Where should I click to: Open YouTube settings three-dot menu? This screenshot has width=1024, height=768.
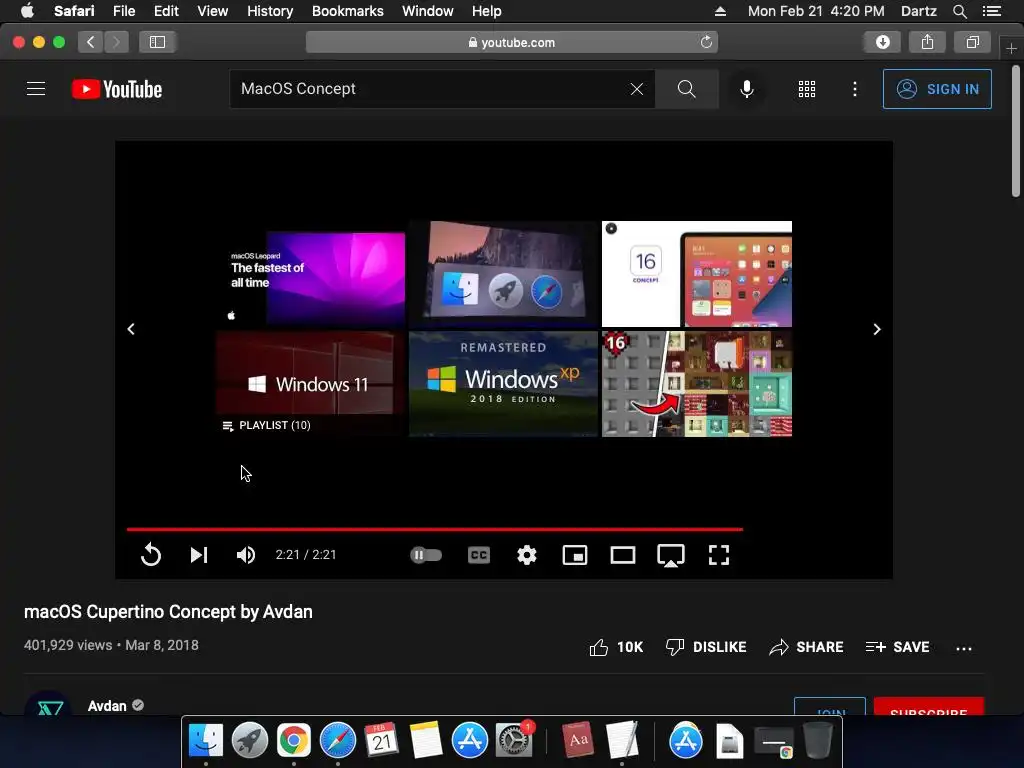[x=855, y=89]
